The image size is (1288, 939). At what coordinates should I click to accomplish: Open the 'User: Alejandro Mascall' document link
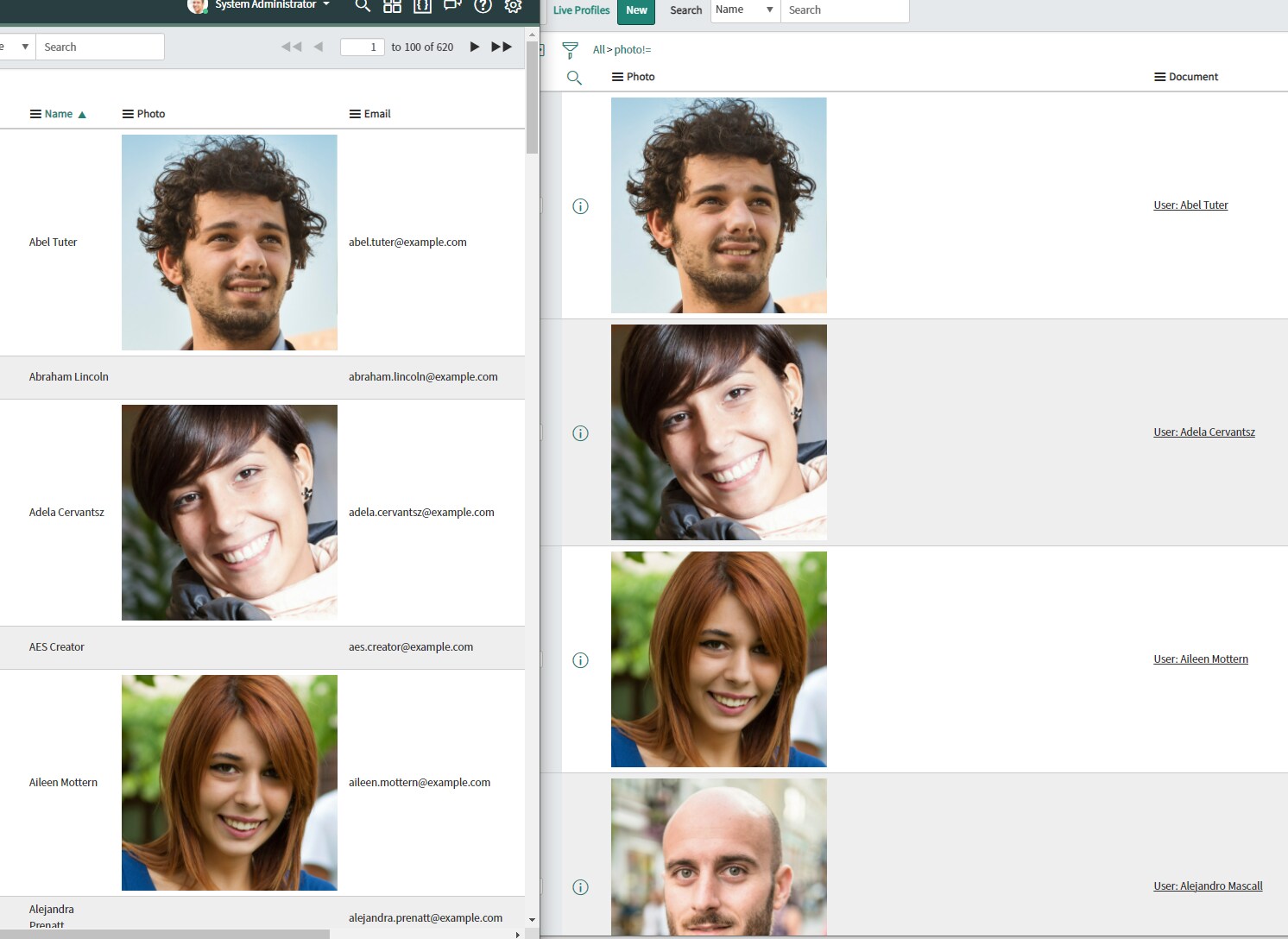tap(1208, 886)
